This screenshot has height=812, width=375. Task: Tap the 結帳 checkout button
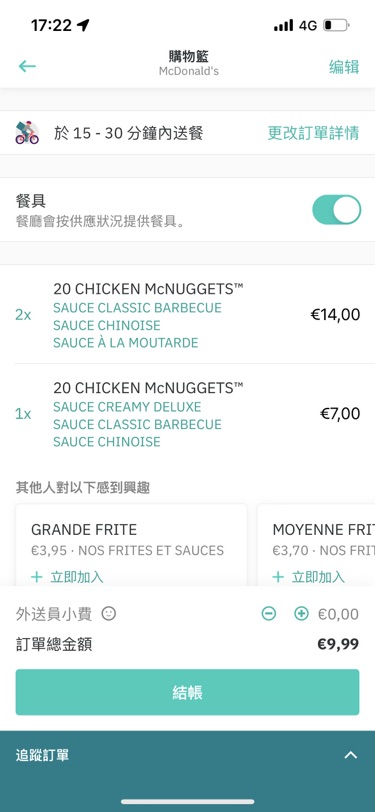click(188, 692)
